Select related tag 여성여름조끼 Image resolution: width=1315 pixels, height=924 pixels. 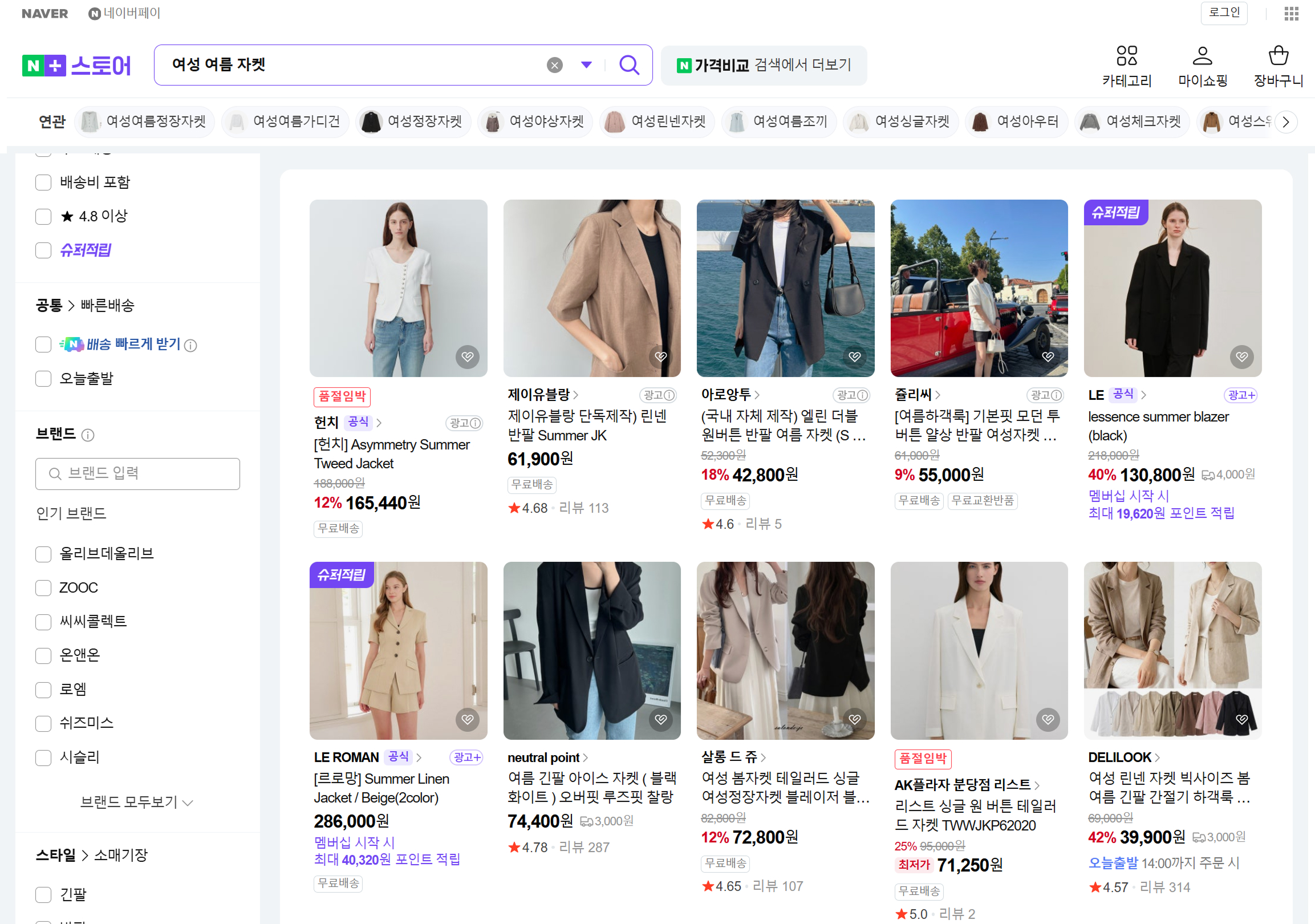[x=778, y=121]
